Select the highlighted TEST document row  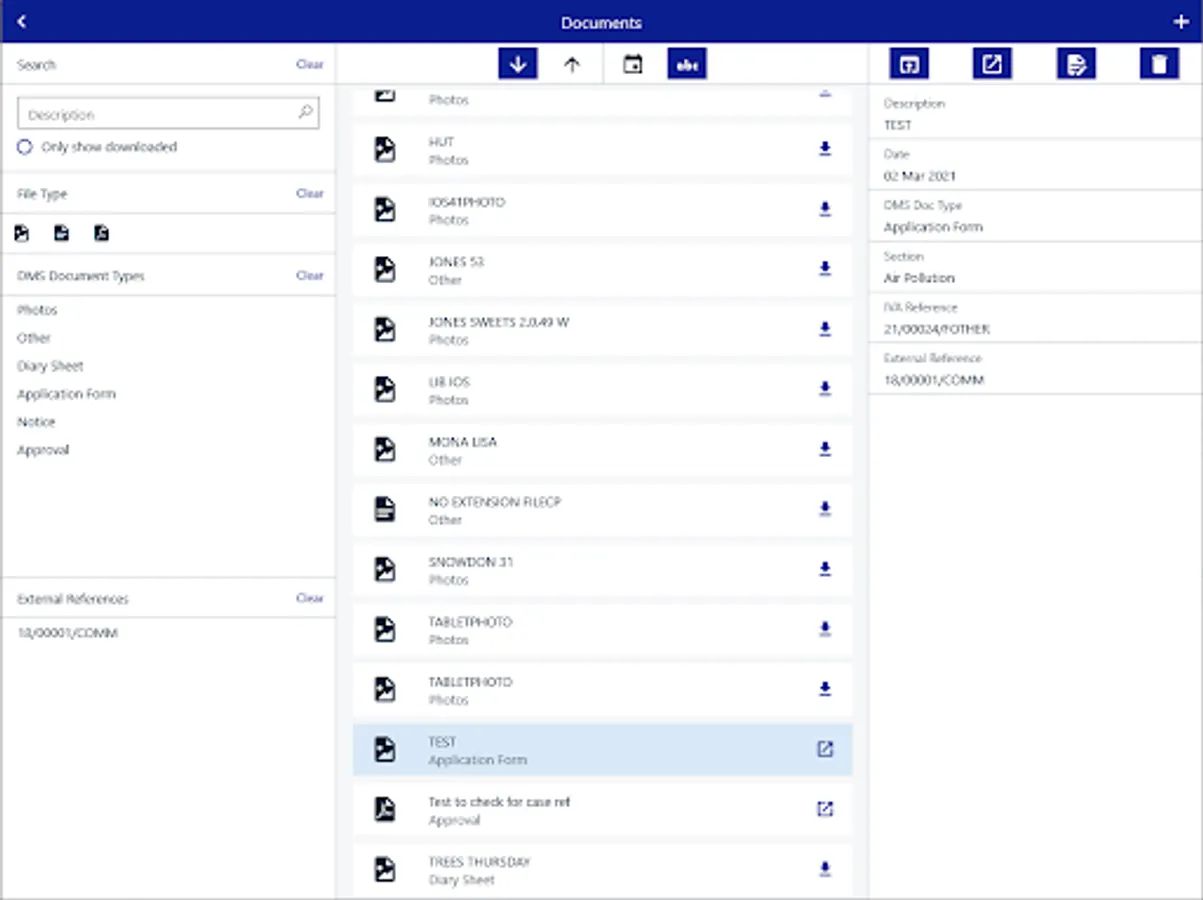click(603, 750)
